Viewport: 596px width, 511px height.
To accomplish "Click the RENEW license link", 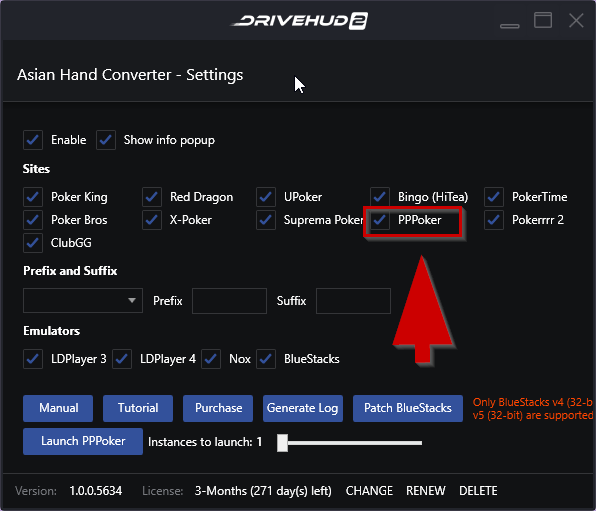I will click(426, 491).
